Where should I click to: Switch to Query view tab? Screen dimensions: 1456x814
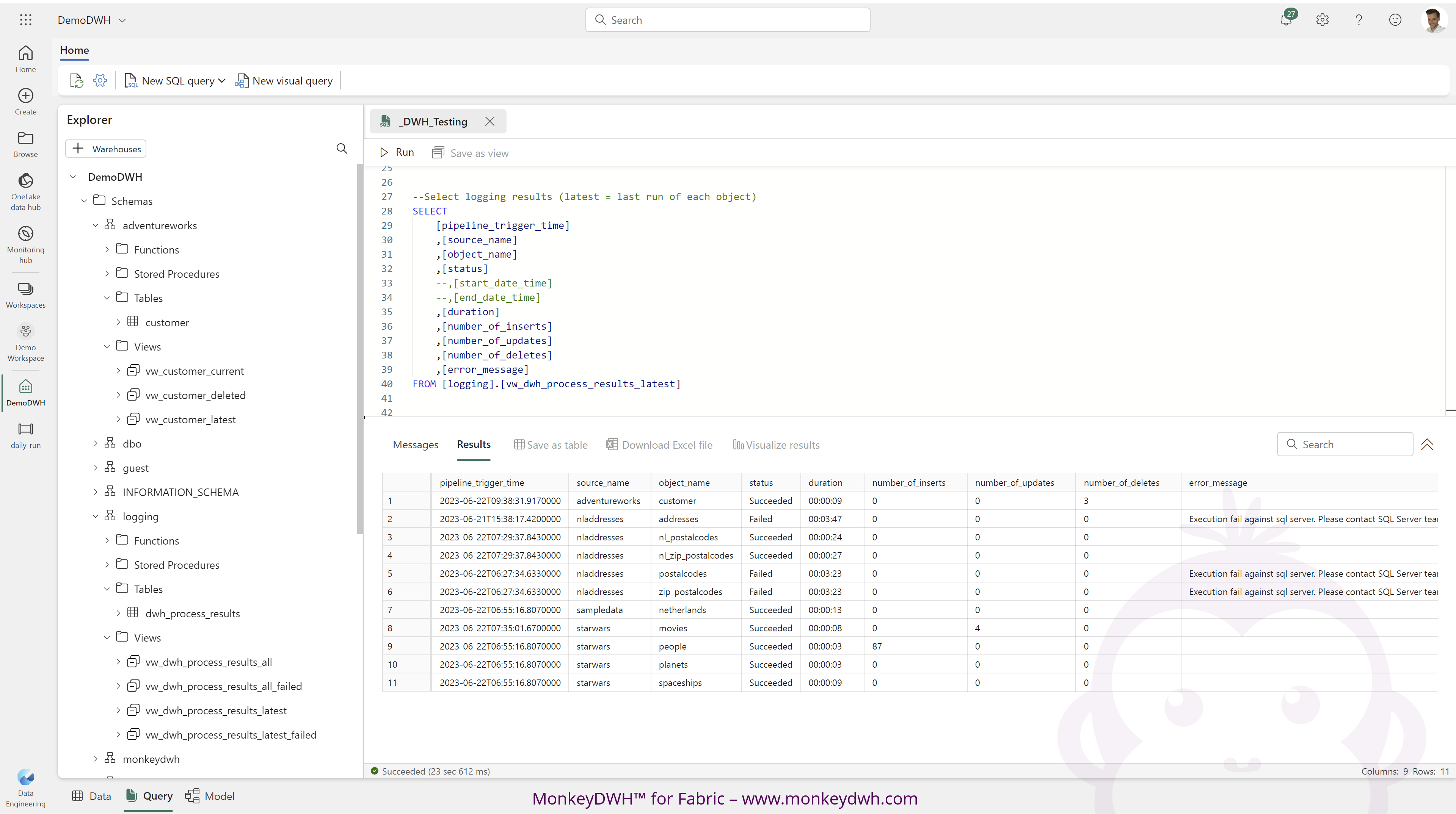pos(149,796)
